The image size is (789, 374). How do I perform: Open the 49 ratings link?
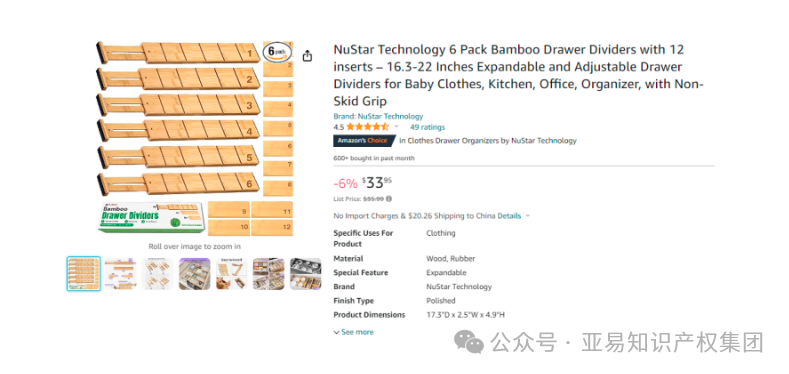coord(427,127)
